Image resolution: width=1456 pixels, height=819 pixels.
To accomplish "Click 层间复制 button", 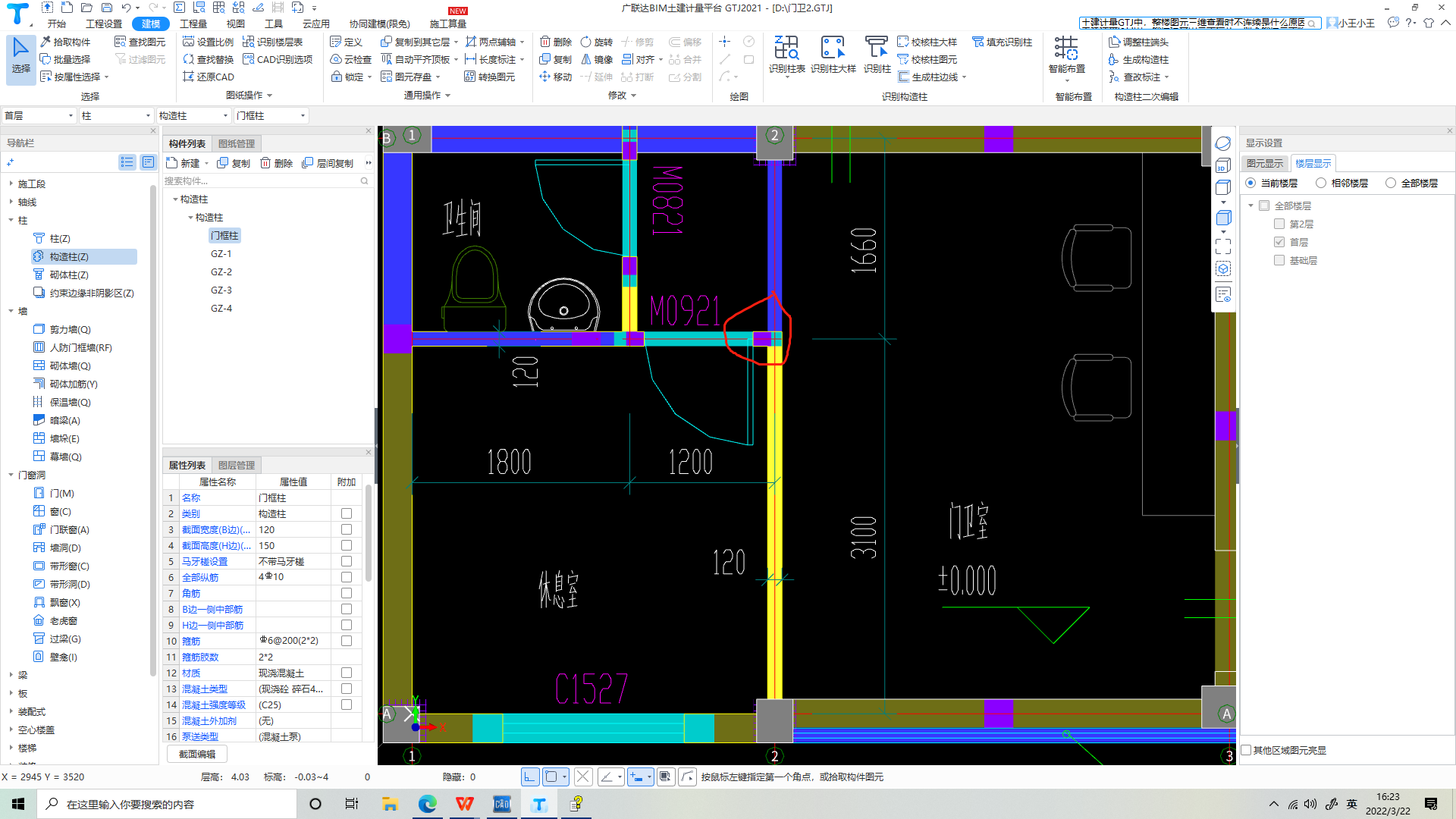I will pos(328,163).
